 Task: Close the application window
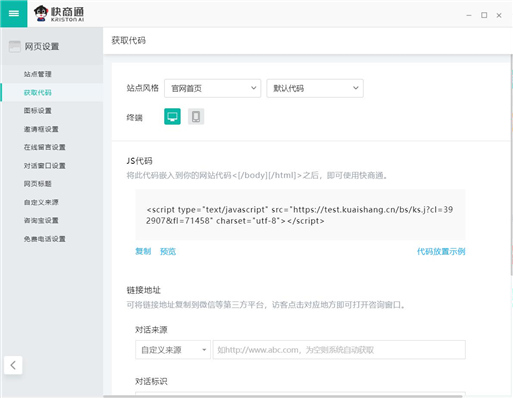coord(499,15)
